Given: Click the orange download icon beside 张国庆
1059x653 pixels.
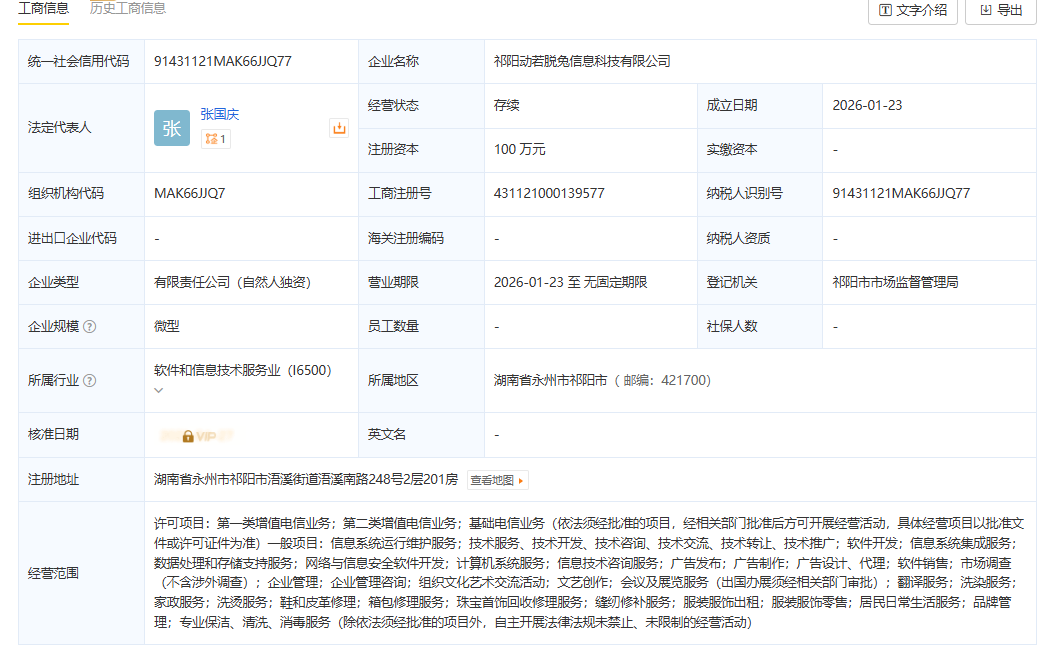Looking at the screenshot, I should [x=339, y=128].
